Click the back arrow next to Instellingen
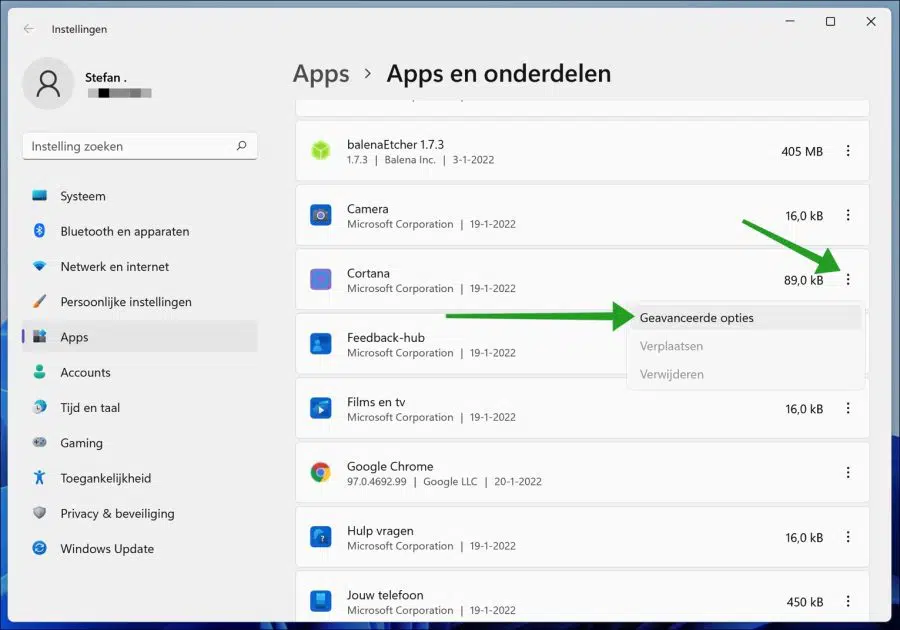Image resolution: width=900 pixels, height=630 pixels. tap(29, 29)
